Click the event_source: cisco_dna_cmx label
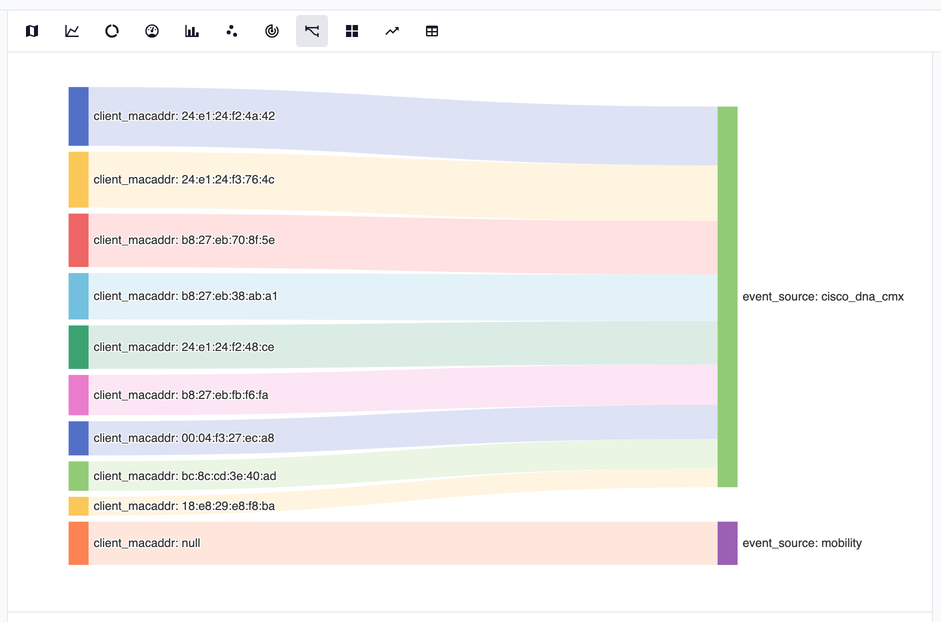 point(823,297)
